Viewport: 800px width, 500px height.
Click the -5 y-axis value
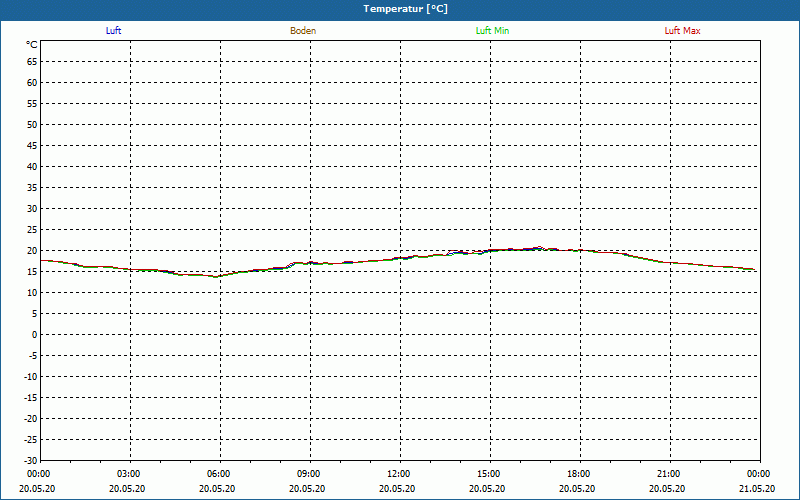(x=33, y=356)
